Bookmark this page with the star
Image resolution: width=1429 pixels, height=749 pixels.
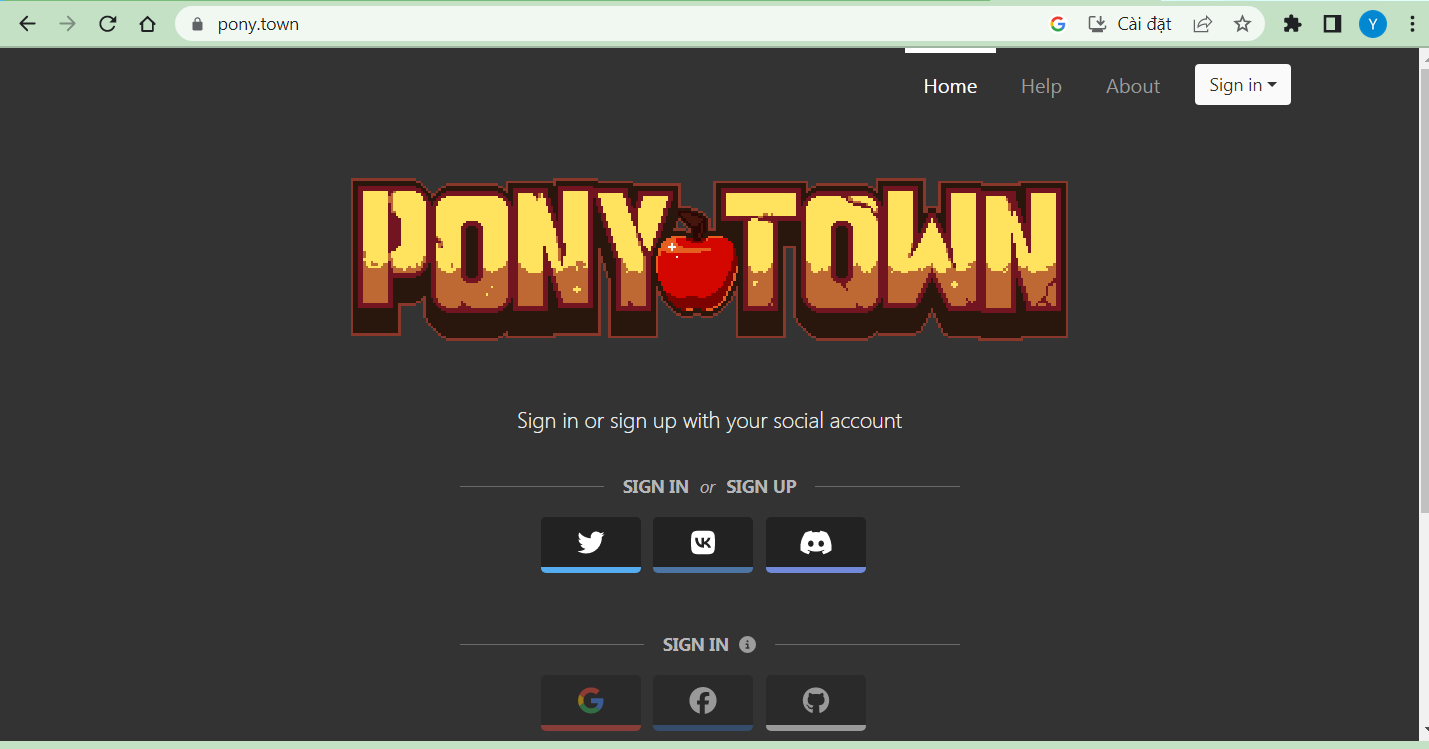[1242, 24]
